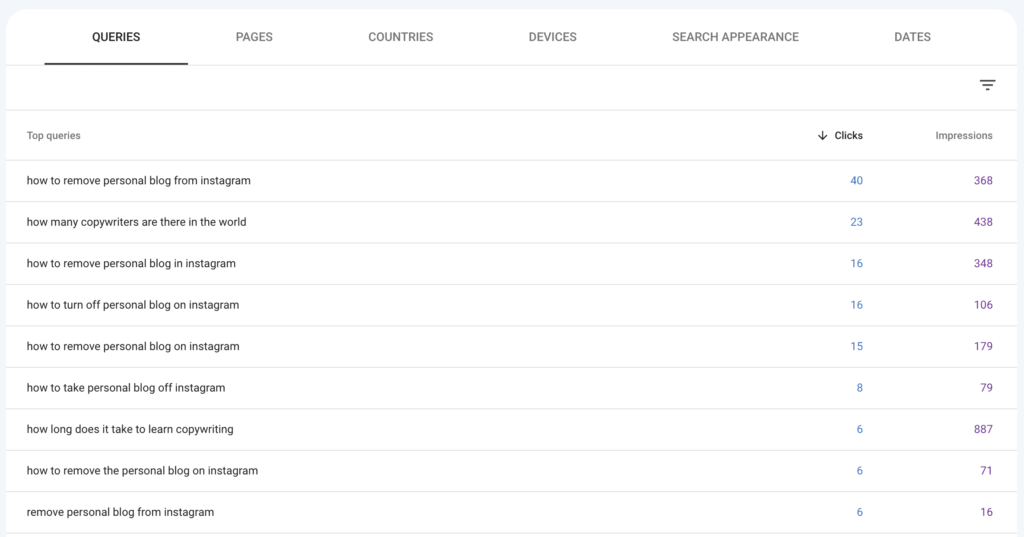
Task: Open query 'how many copywriters are there in the world'
Action: (x=136, y=222)
